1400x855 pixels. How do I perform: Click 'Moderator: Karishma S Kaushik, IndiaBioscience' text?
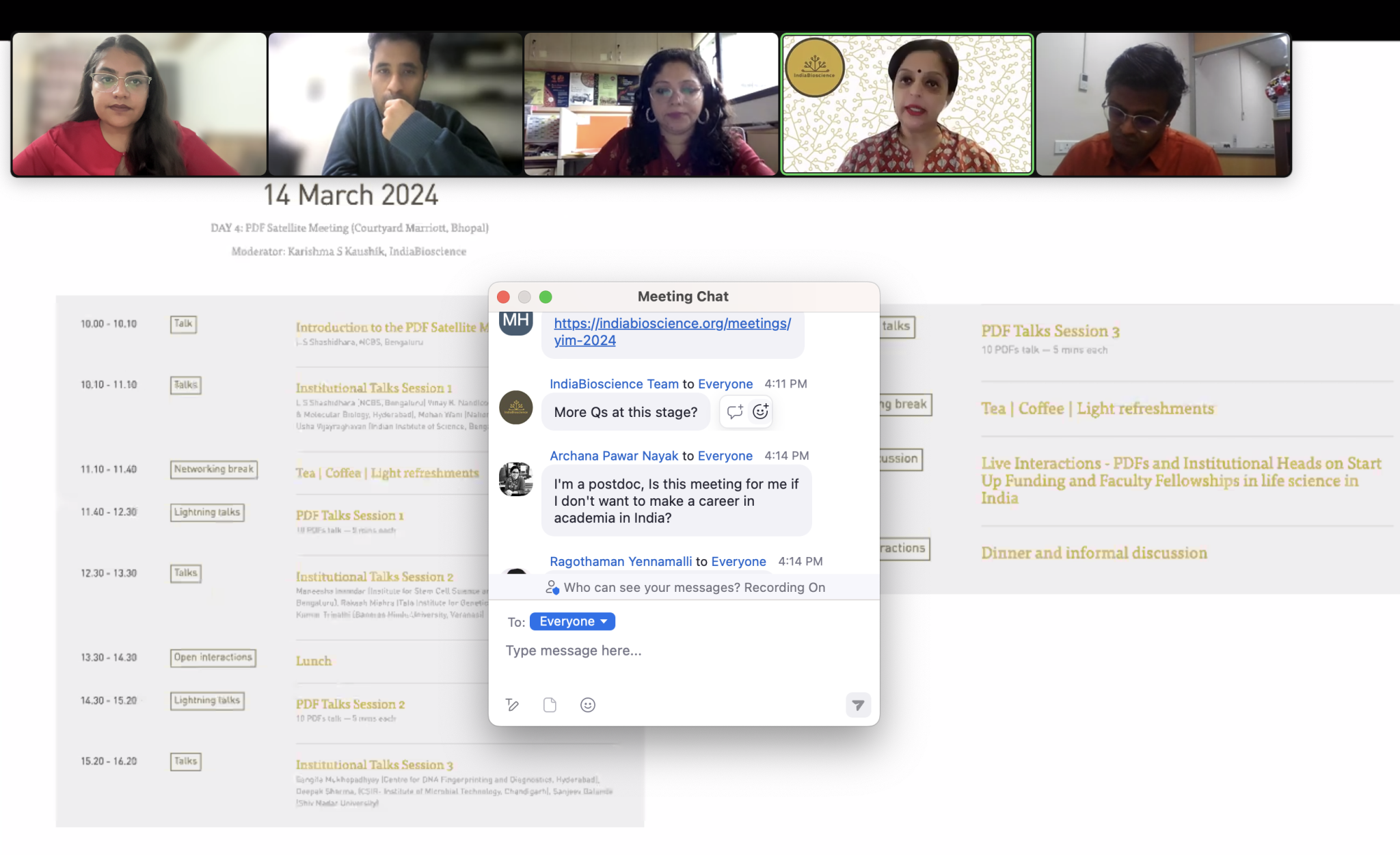pos(349,252)
